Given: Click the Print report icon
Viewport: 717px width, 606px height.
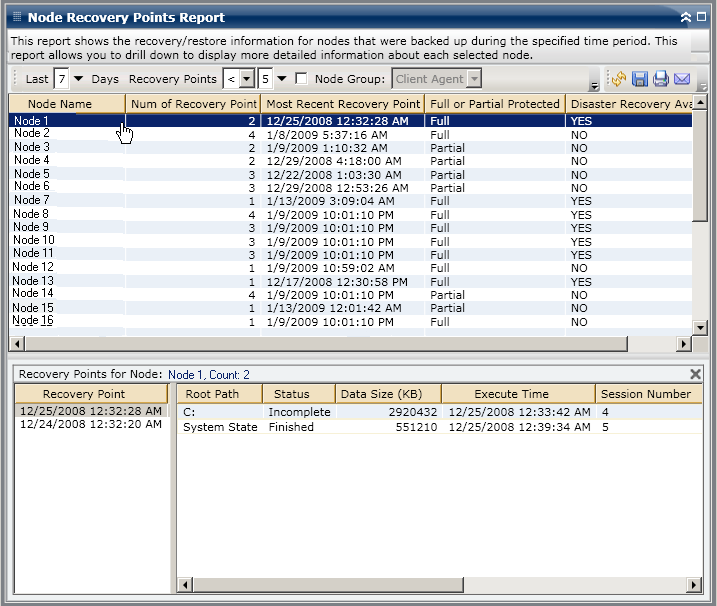Looking at the screenshot, I should (661, 79).
